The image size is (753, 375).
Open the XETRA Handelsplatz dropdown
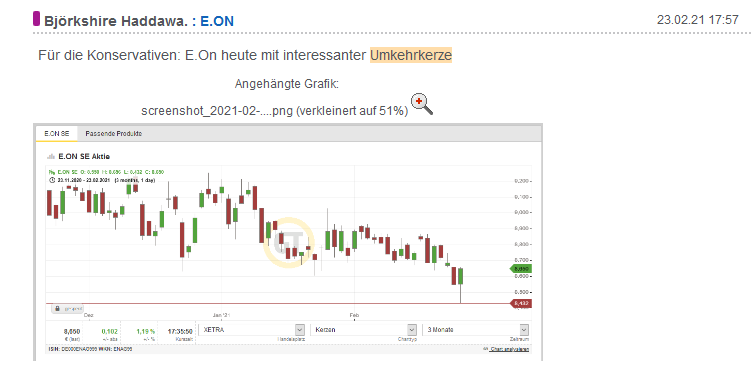pos(253,330)
